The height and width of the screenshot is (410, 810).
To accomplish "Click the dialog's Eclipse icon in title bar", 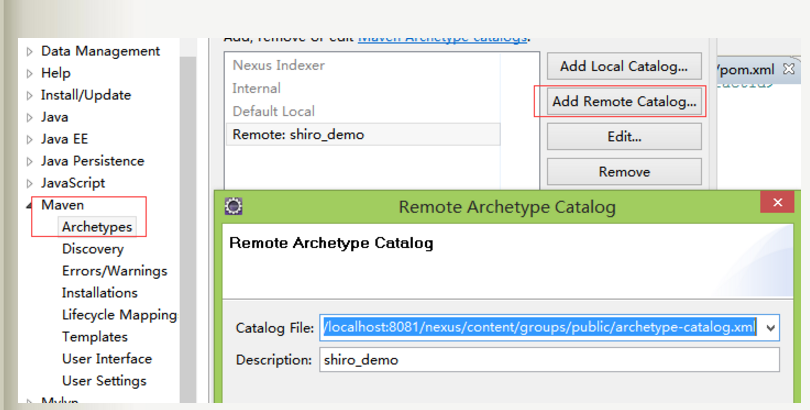I will [233, 206].
